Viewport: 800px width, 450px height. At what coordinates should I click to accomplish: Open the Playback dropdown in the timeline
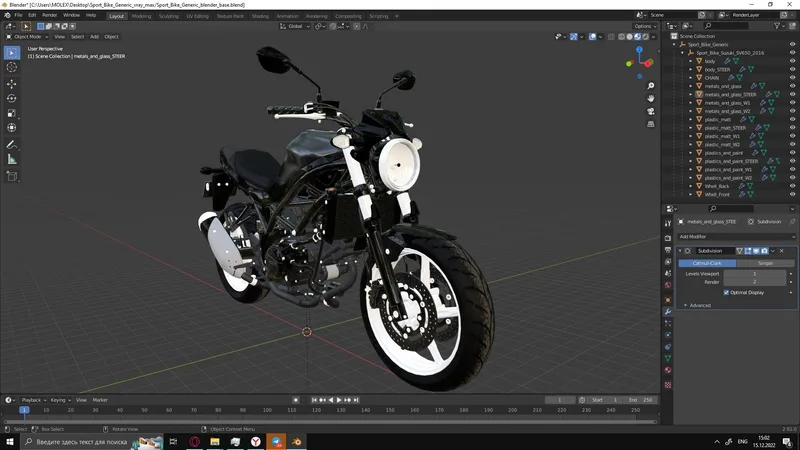click(34, 400)
